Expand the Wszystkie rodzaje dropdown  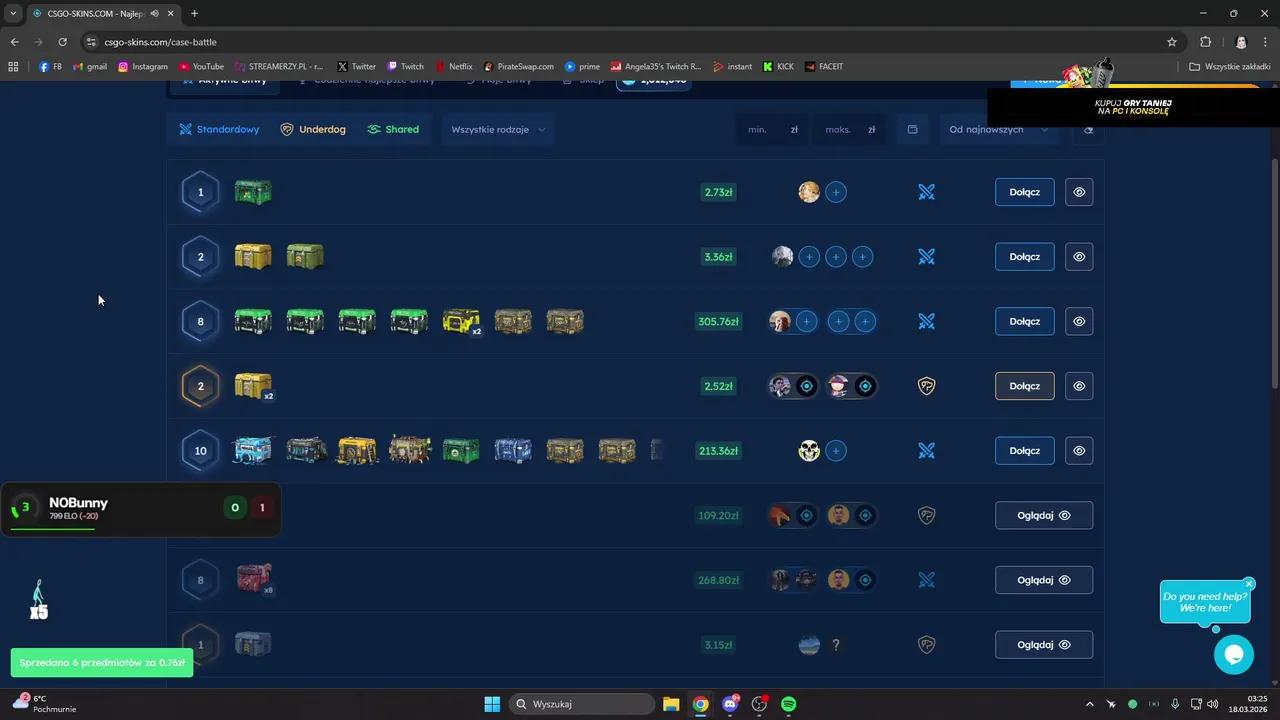coord(498,130)
